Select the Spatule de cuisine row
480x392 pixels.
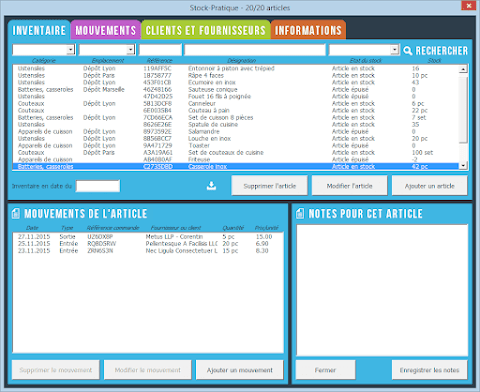coord(236,124)
